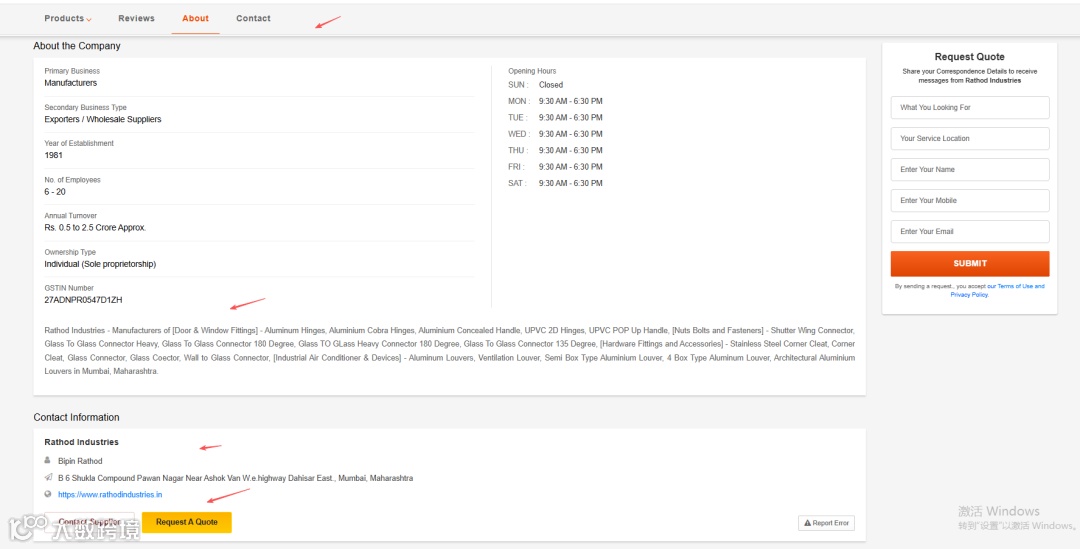Click the year of establishment 1981
1080x549 pixels.
tap(54, 155)
